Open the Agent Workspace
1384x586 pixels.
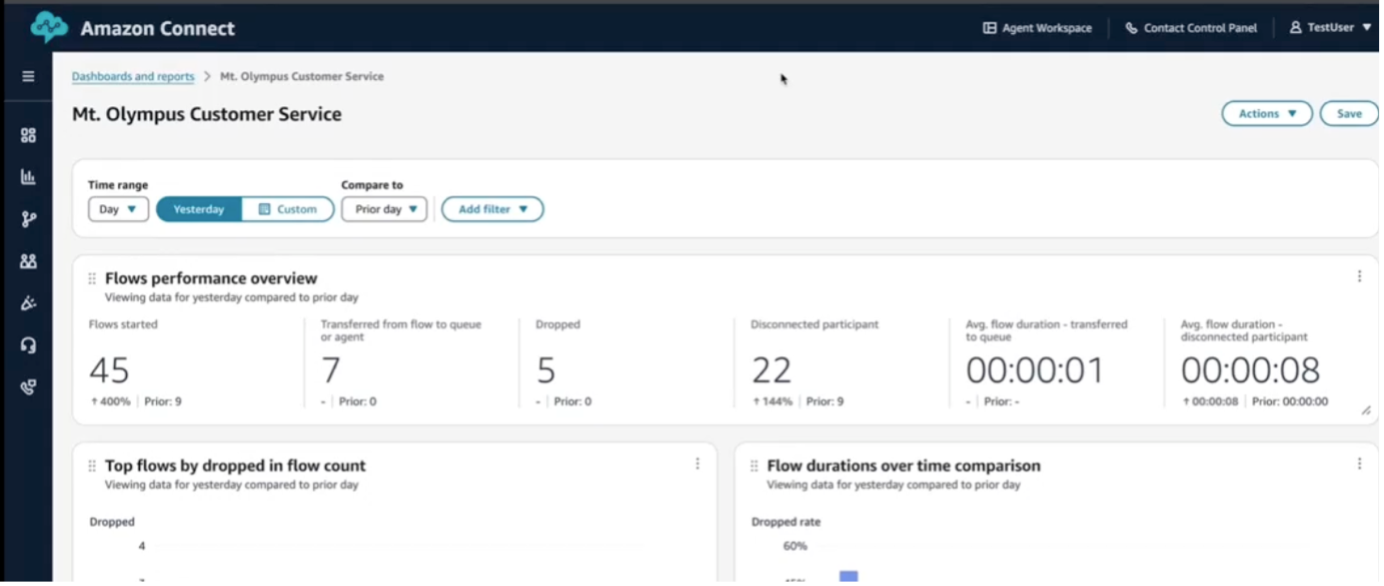tap(1037, 28)
